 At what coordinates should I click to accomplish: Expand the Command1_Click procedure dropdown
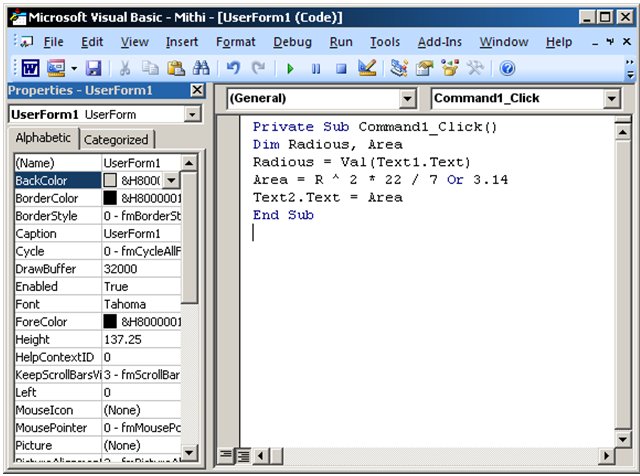coord(612,99)
